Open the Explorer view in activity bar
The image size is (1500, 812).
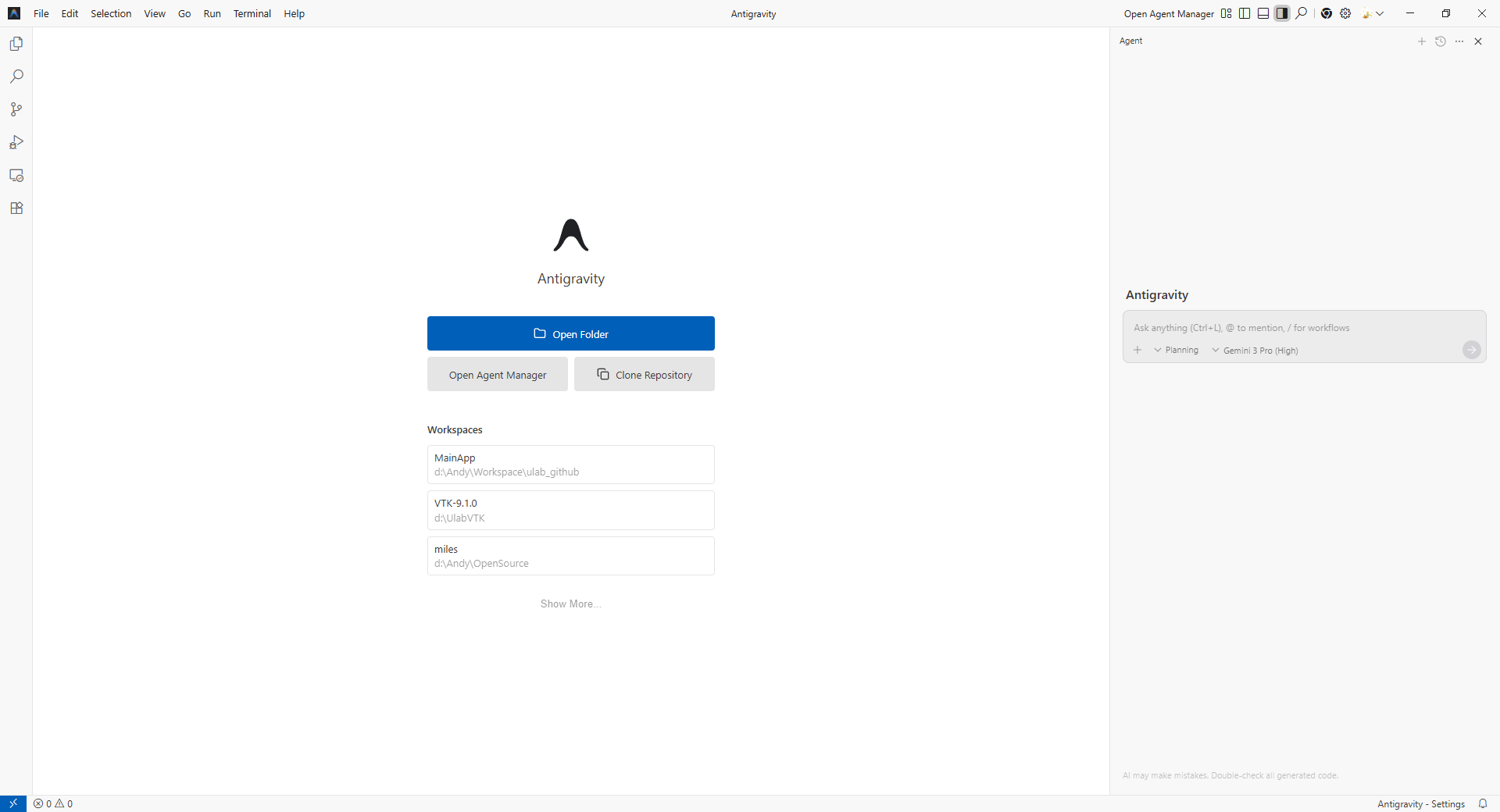point(16,44)
